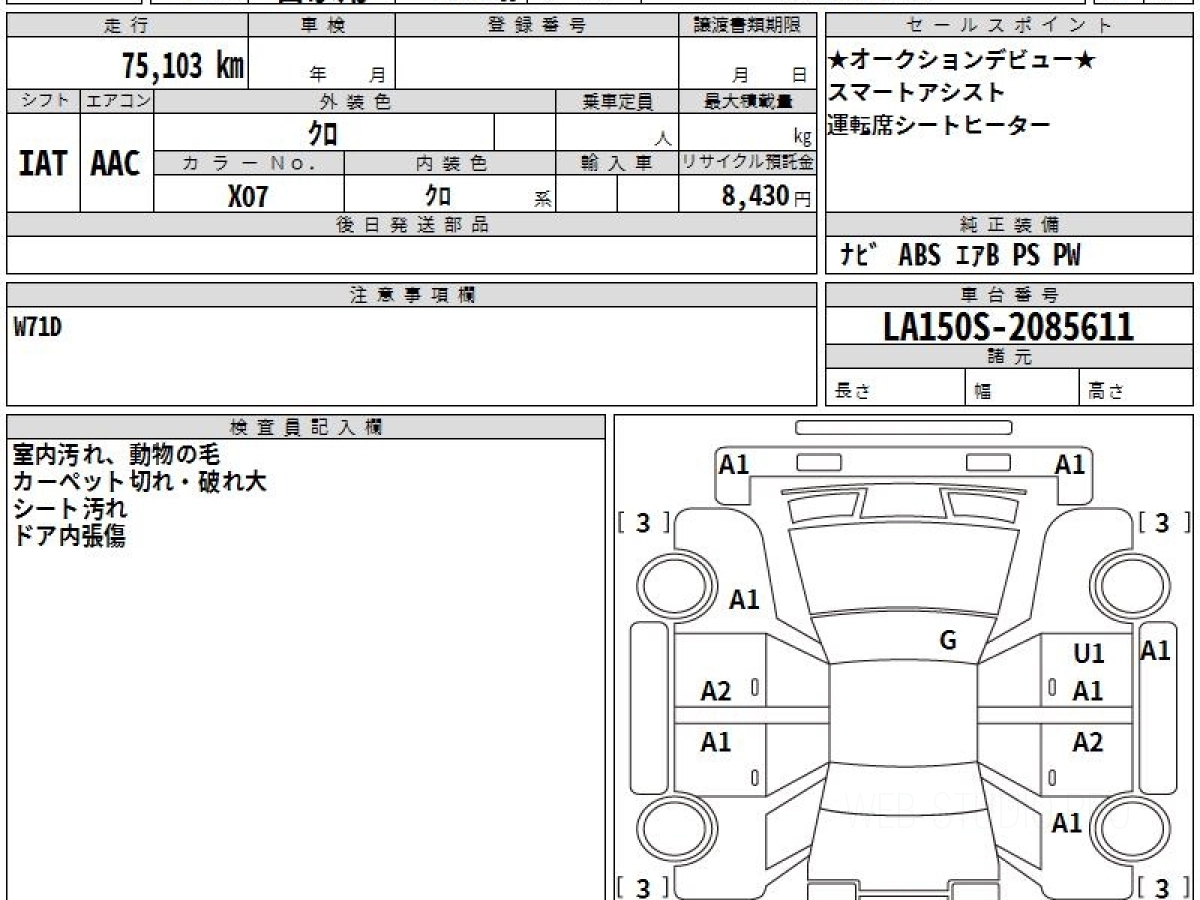Select the 幅 dimension cell
Image resolution: width=1200 pixels, height=900 pixels.
click(x=1023, y=390)
